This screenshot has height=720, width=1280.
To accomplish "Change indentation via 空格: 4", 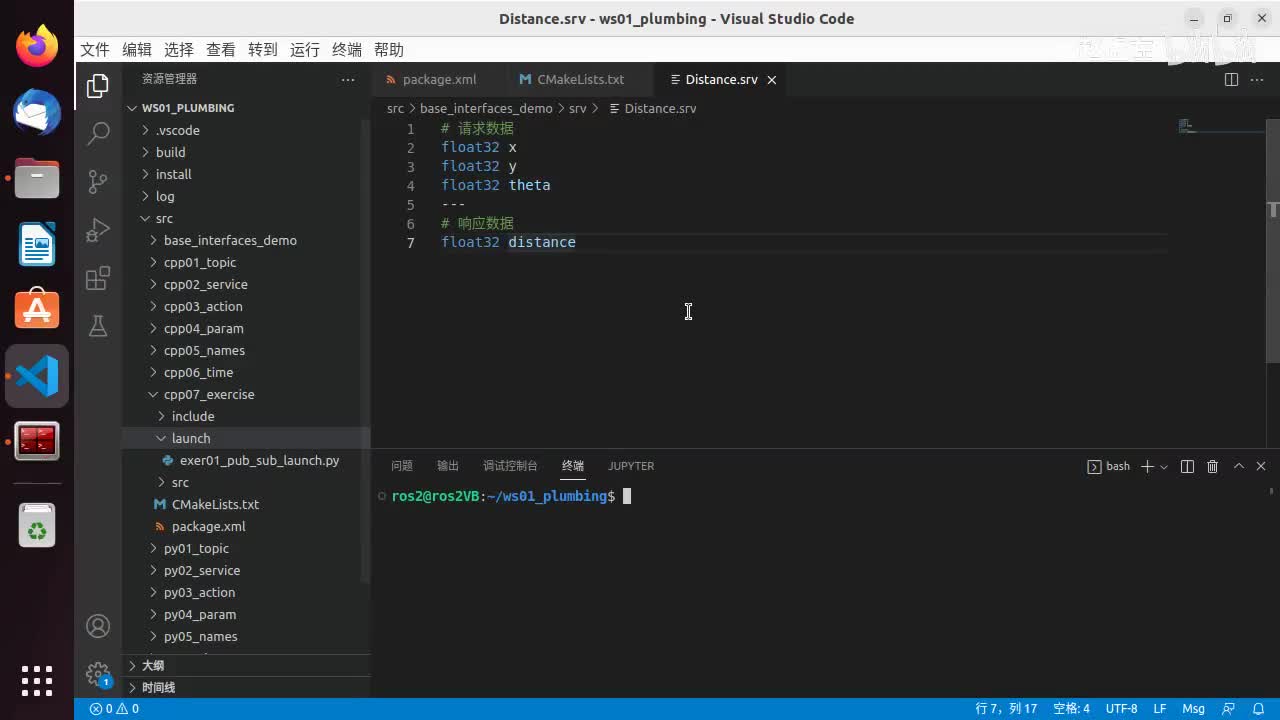I will point(1071,709).
